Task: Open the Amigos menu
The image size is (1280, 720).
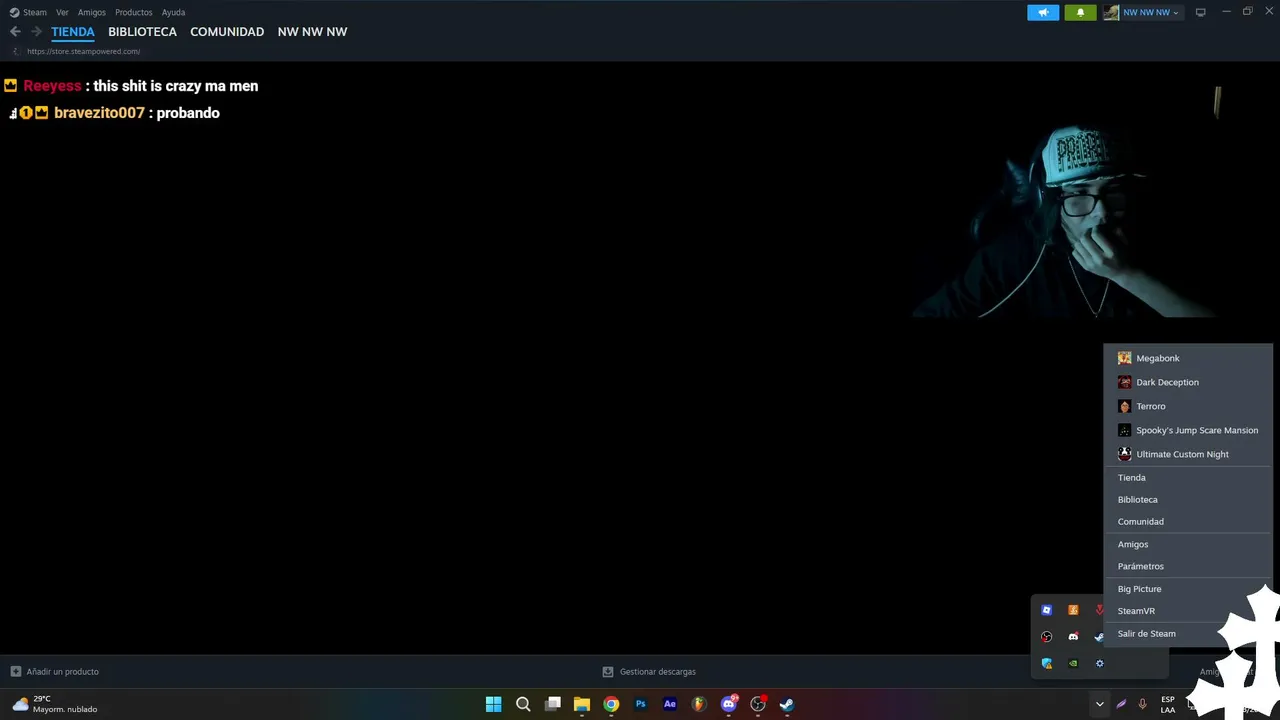Action: click(92, 12)
